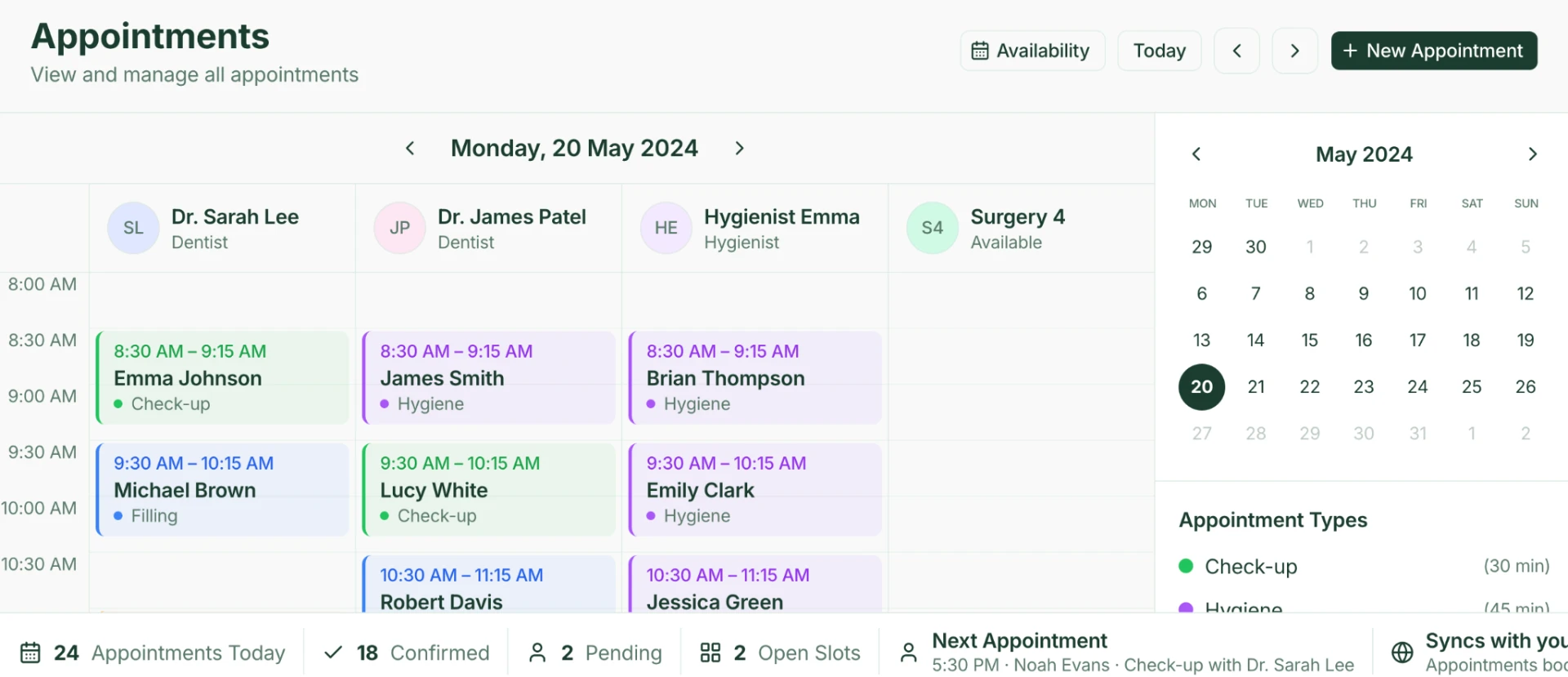Click the Dr. Sarah Lee column name
Image resolution: width=1568 pixels, height=677 pixels.
(235, 217)
